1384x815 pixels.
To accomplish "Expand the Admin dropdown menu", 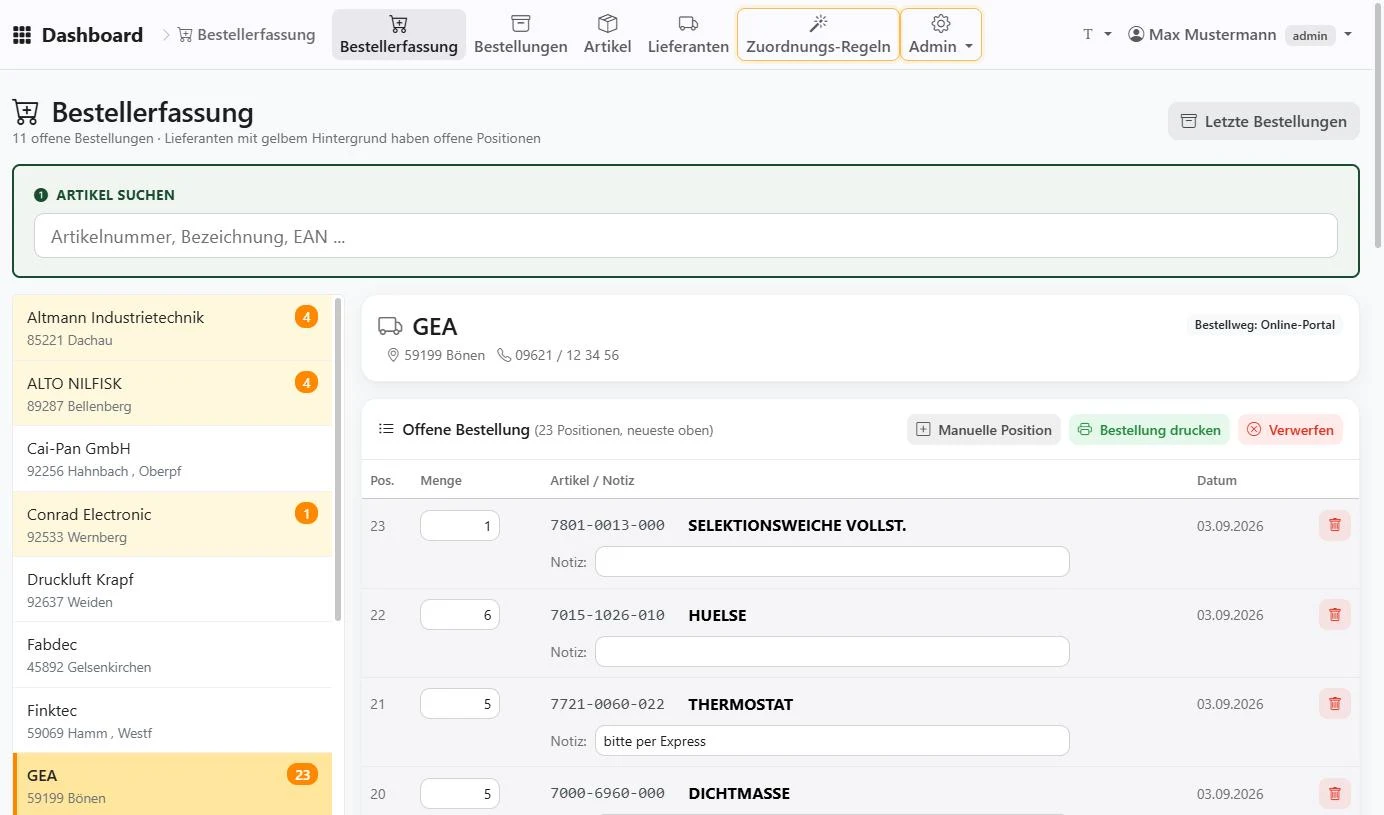I will 941,35.
